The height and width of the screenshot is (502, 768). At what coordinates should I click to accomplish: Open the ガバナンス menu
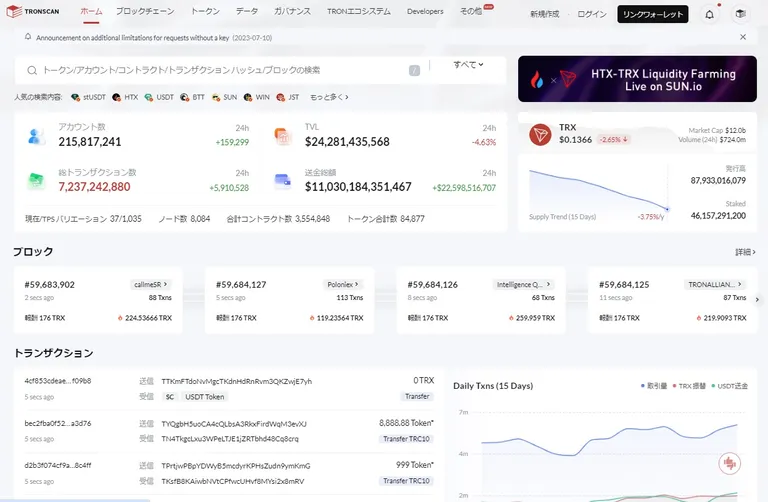[x=292, y=11]
